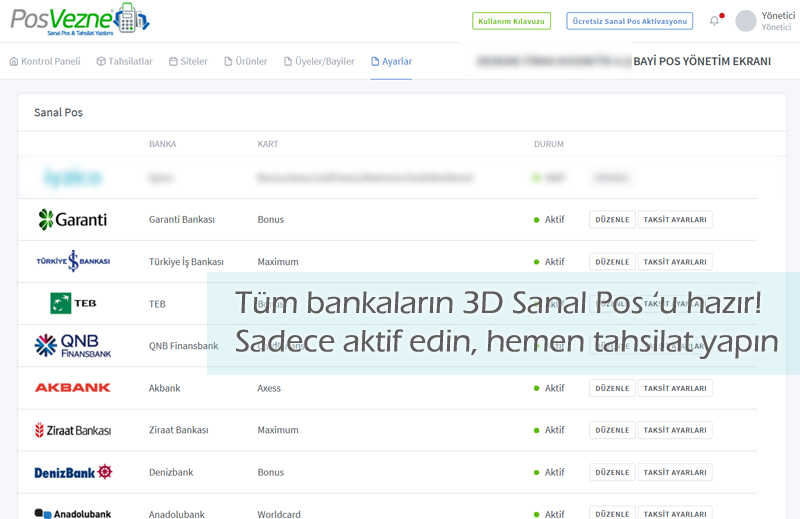The height and width of the screenshot is (519, 800).
Task: Click Aktif status in Akbank row
Action: click(x=549, y=388)
